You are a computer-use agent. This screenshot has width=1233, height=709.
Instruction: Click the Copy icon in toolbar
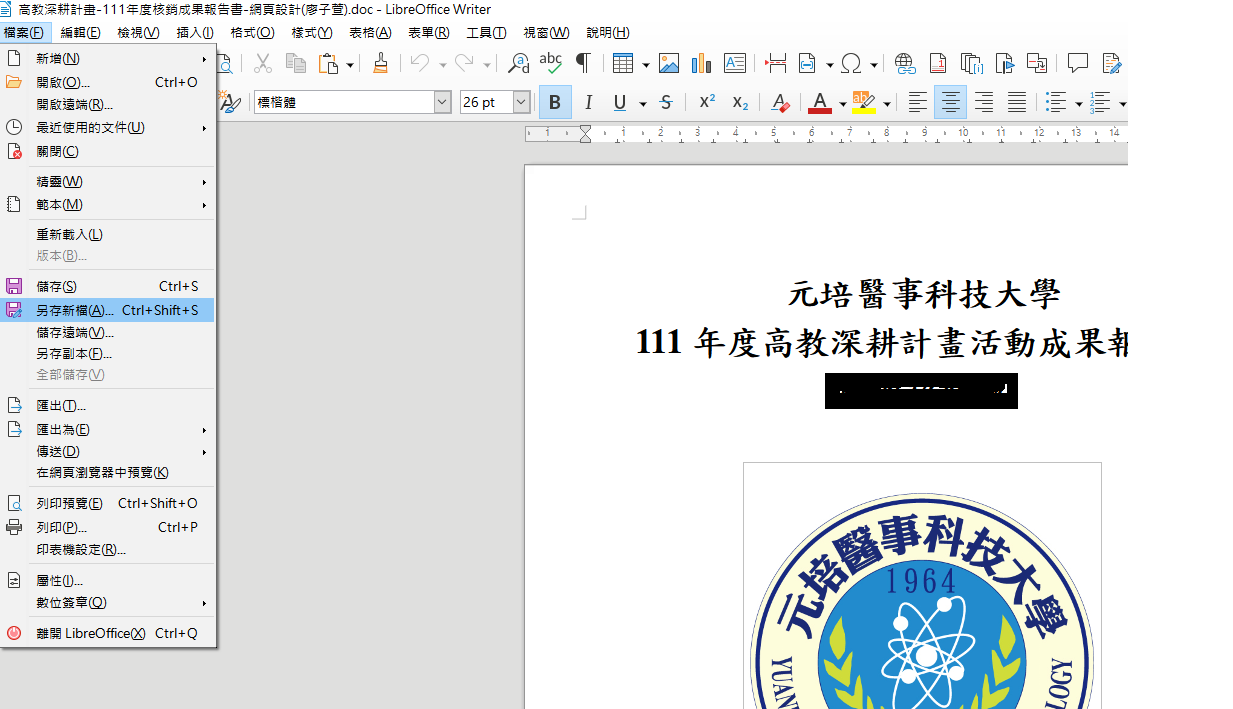(296, 64)
